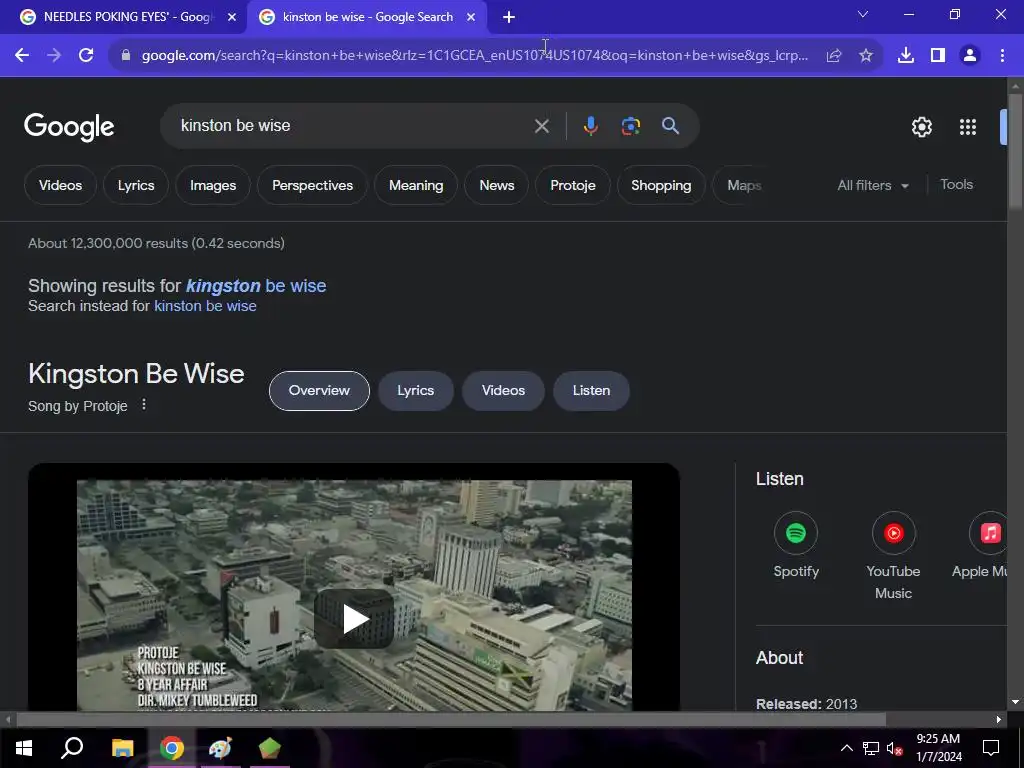Image resolution: width=1024 pixels, height=768 pixels.
Task: Open muted volume tray icon
Action: [x=894, y=748]
